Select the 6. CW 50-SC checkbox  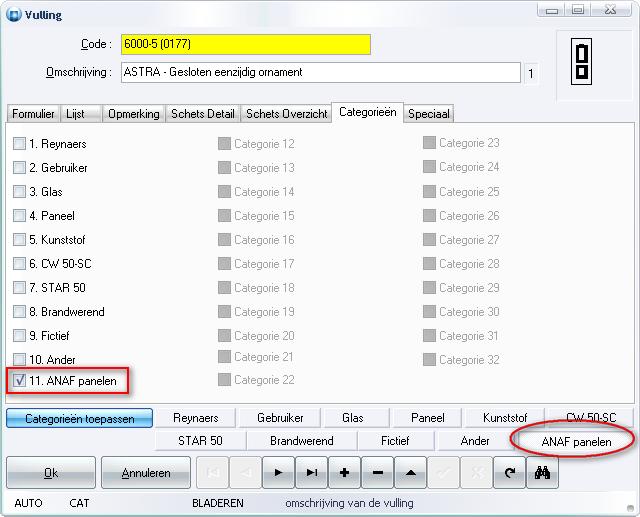pos(19,264)
